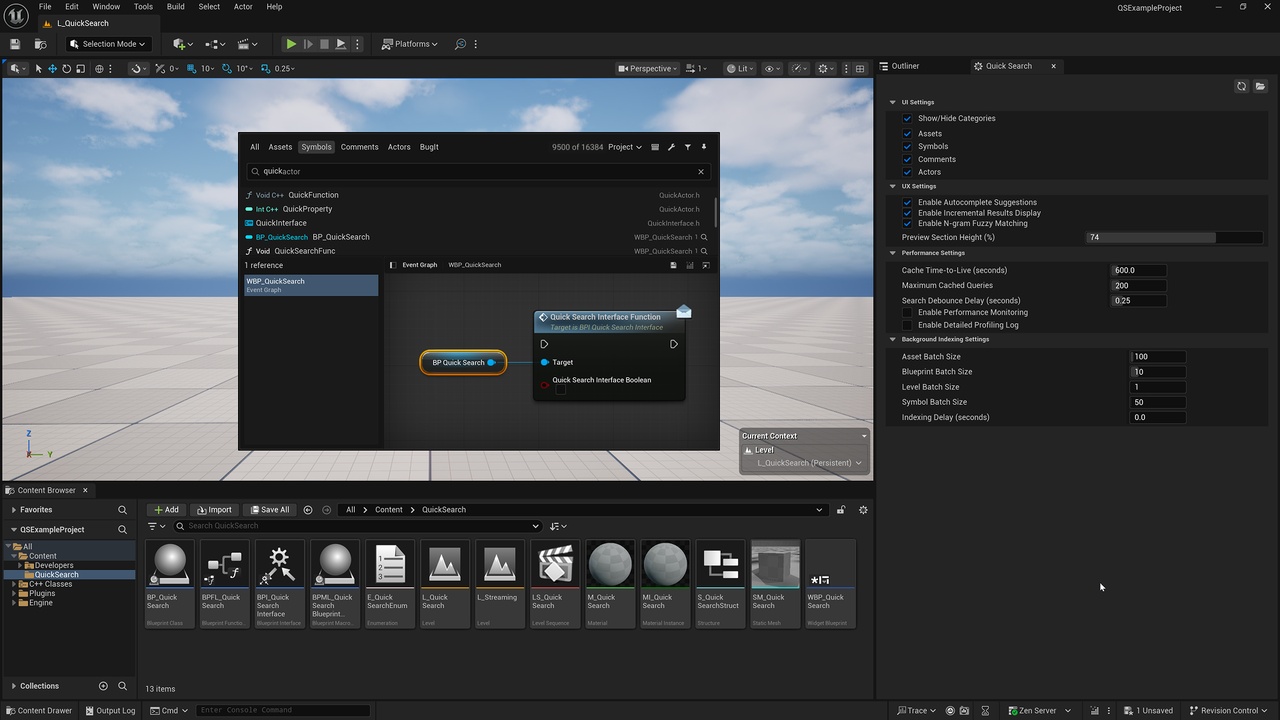Save the current level with the floppy disk icon
This screenshot has width=1280, height=720.
click(15, 44)
